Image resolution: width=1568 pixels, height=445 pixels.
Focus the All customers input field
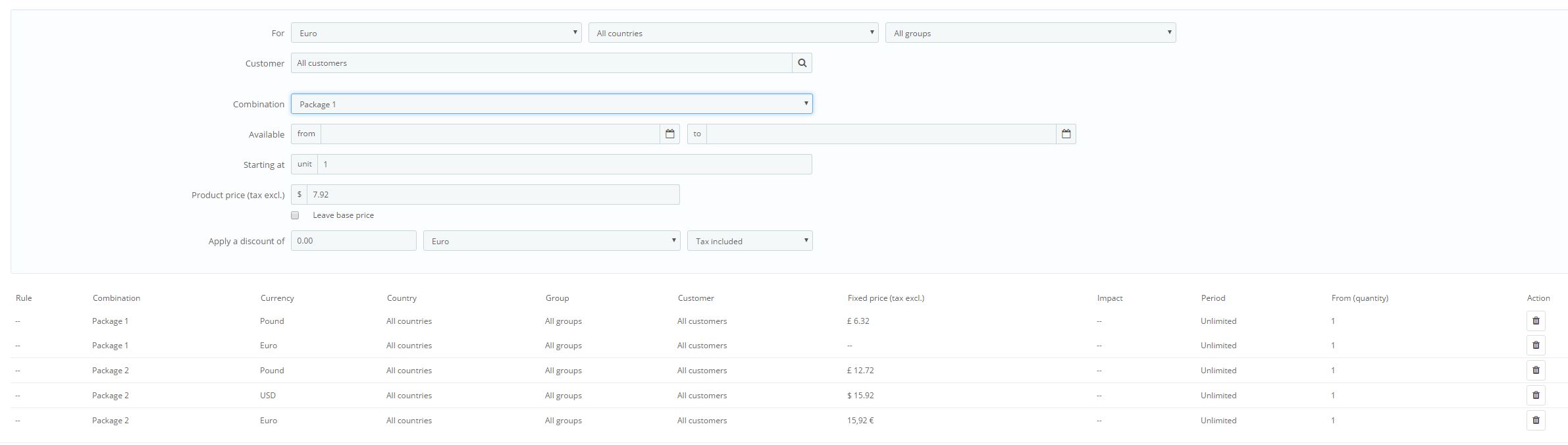coord(542,63)
